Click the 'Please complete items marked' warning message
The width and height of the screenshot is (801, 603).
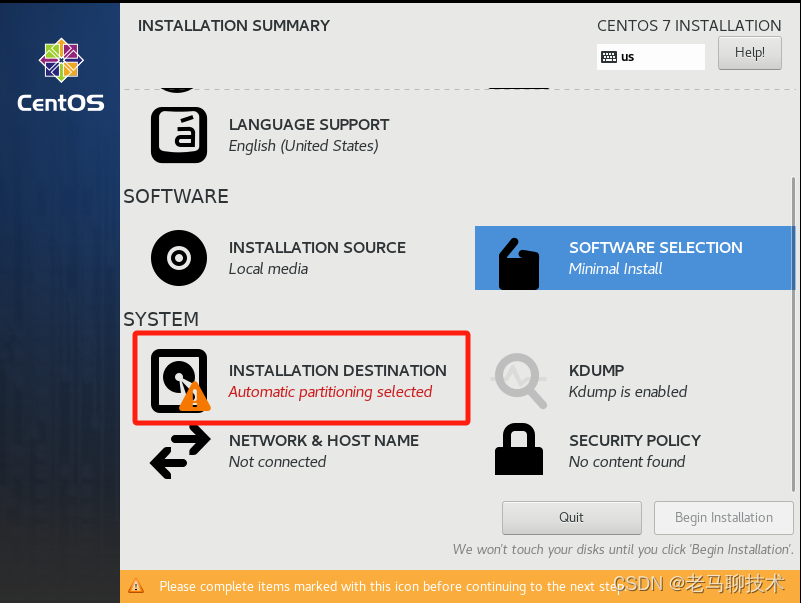click(392, 586)
